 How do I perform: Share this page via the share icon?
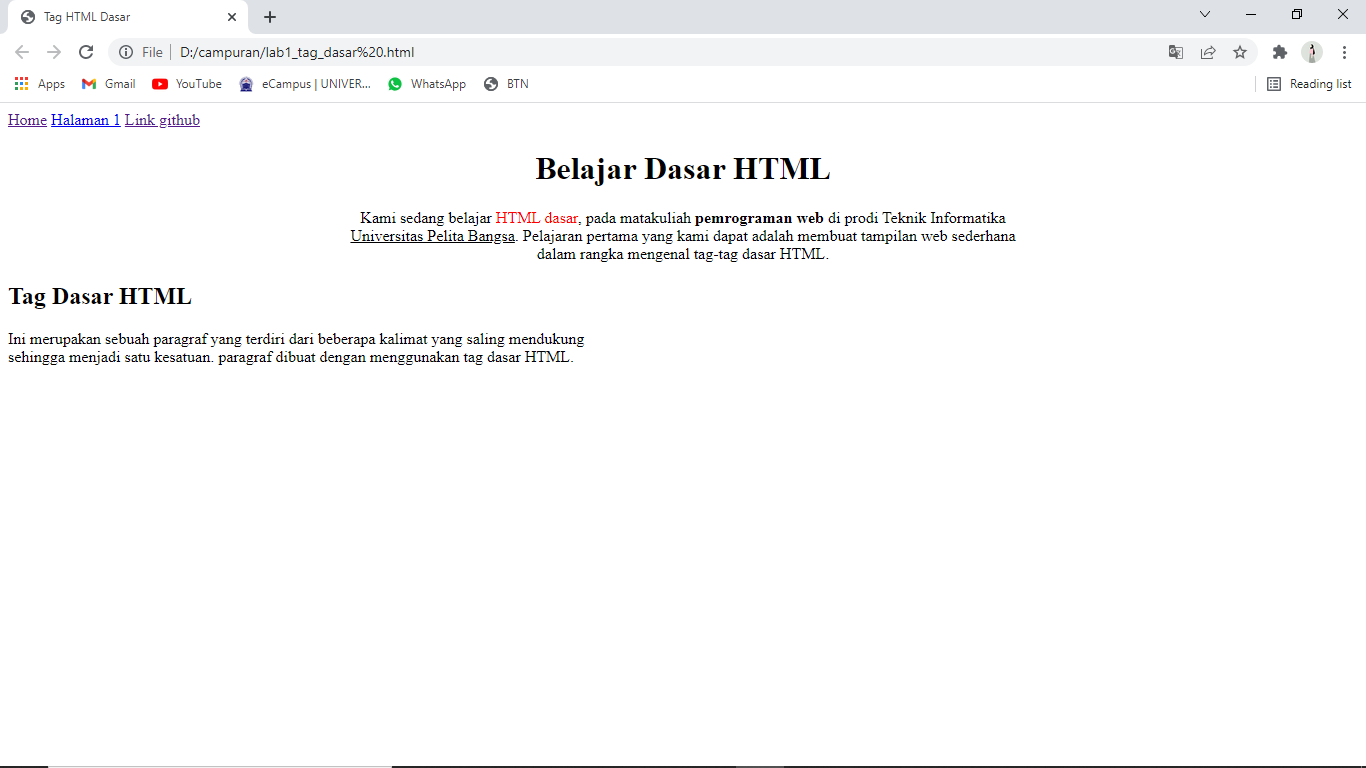[x=1208, y=52]
